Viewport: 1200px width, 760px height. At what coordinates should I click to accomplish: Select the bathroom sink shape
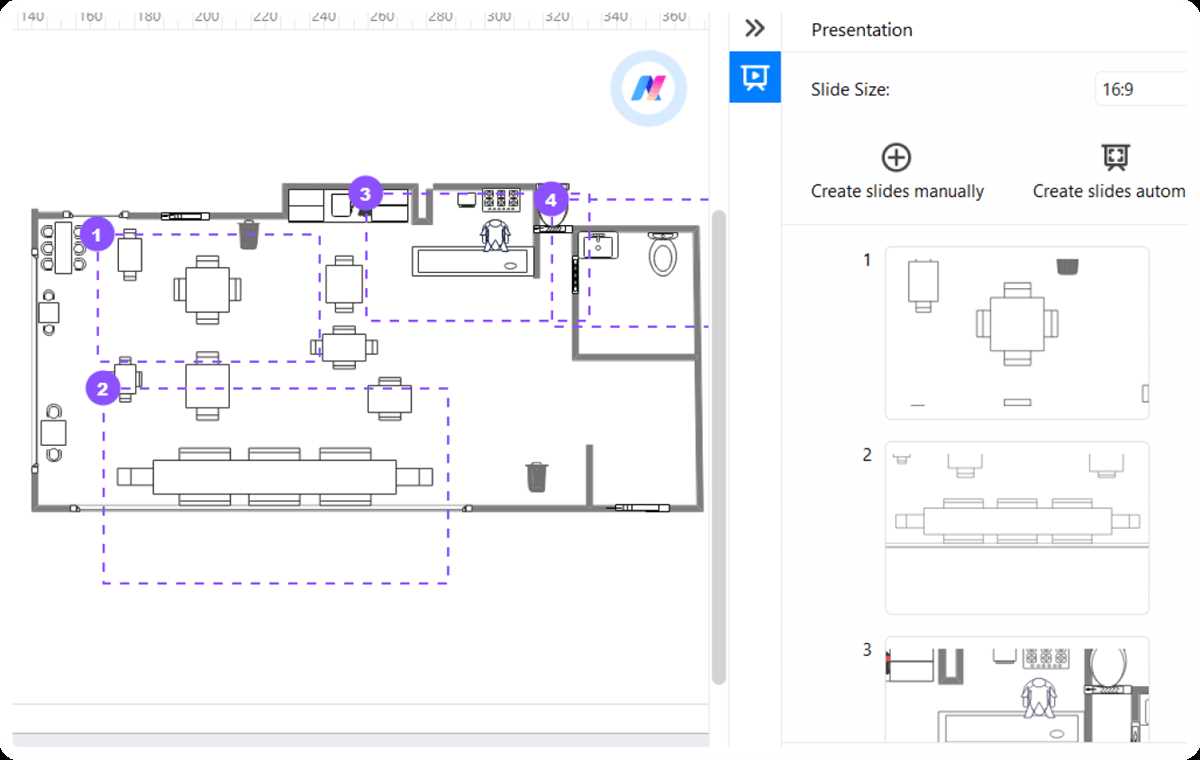tap(599, 245)
